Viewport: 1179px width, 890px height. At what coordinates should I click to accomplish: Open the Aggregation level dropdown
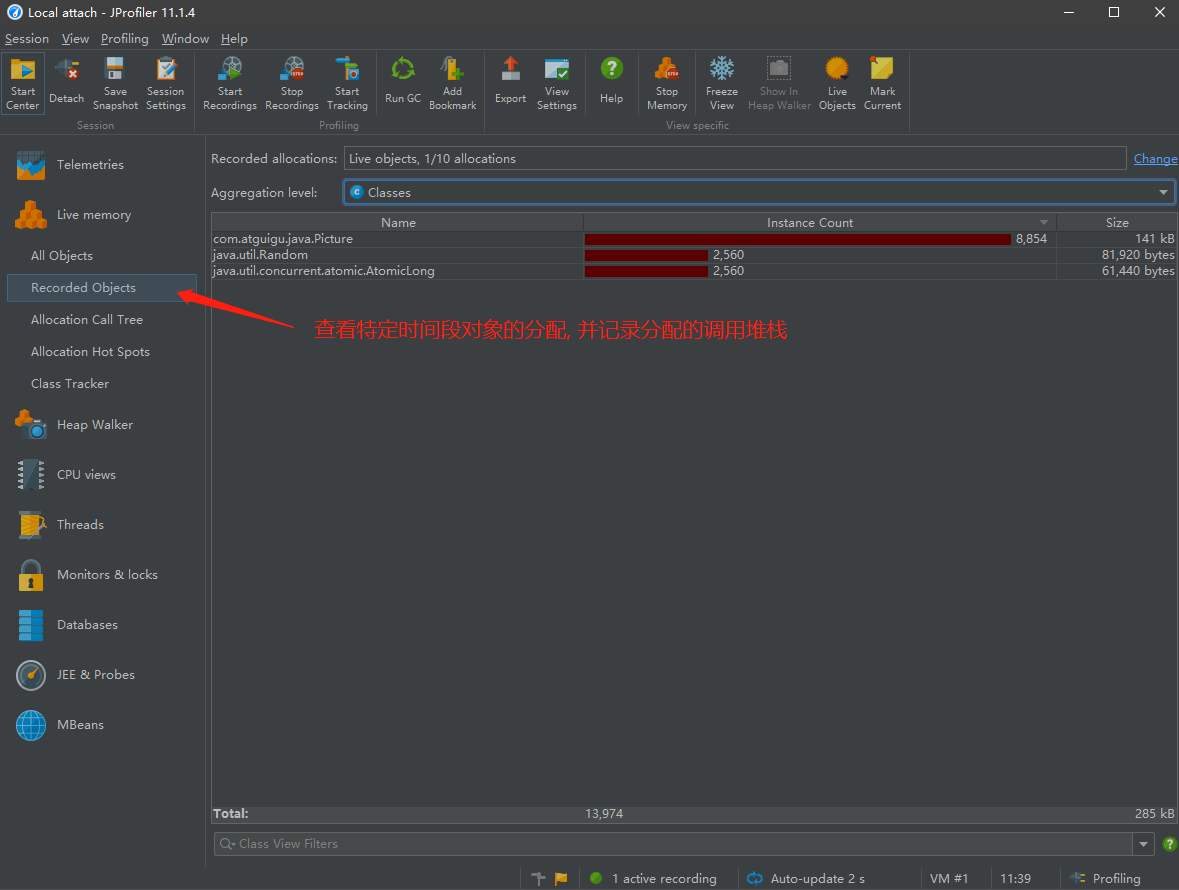click(x=1163, y=192)
